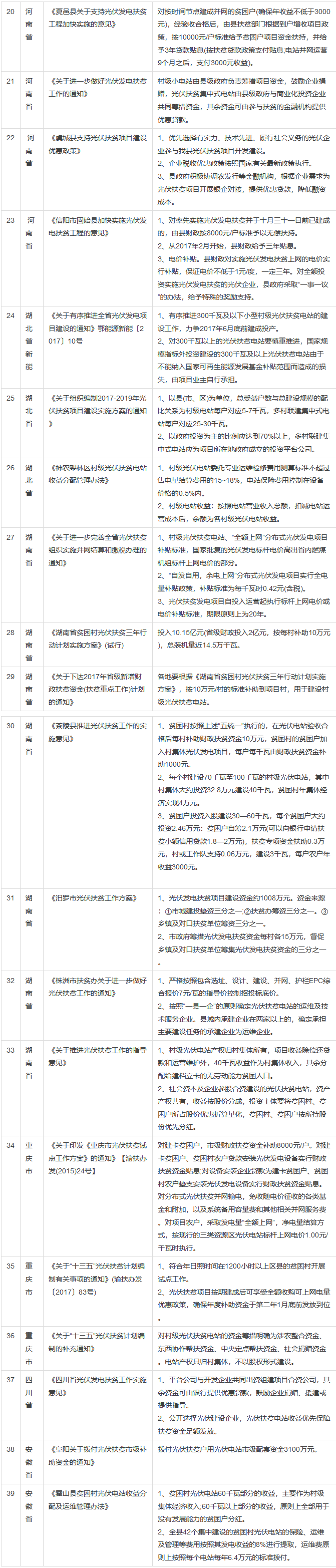The height and width of the screenshot is (1568, 336).
Task: Select《关于进一步做好光伏发电扶贫工作的通知》in row 21
Action: click(x=97, y=87)
